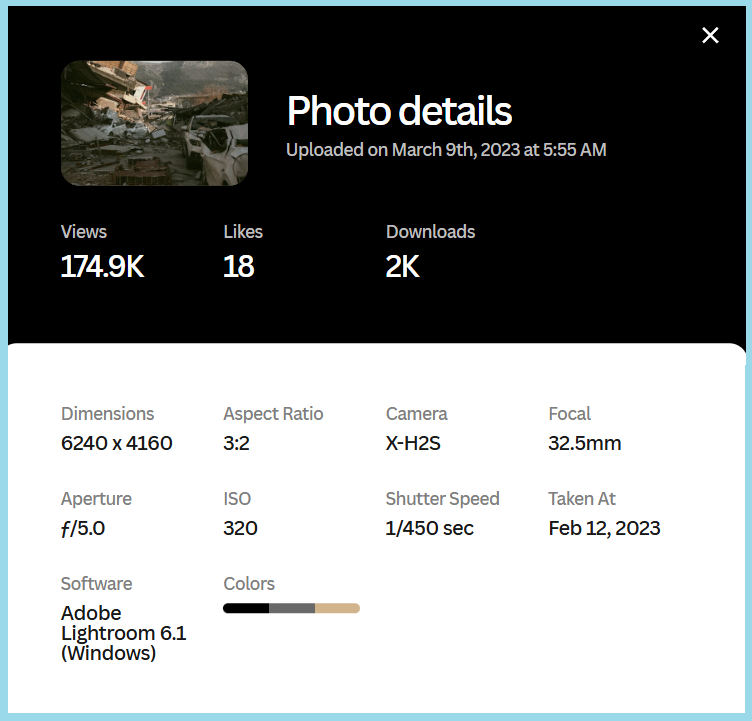This screenshot has width=752, height=721.
Task: Select the tan color swatch
Action: pyautogui.click(x=337, y=608)
